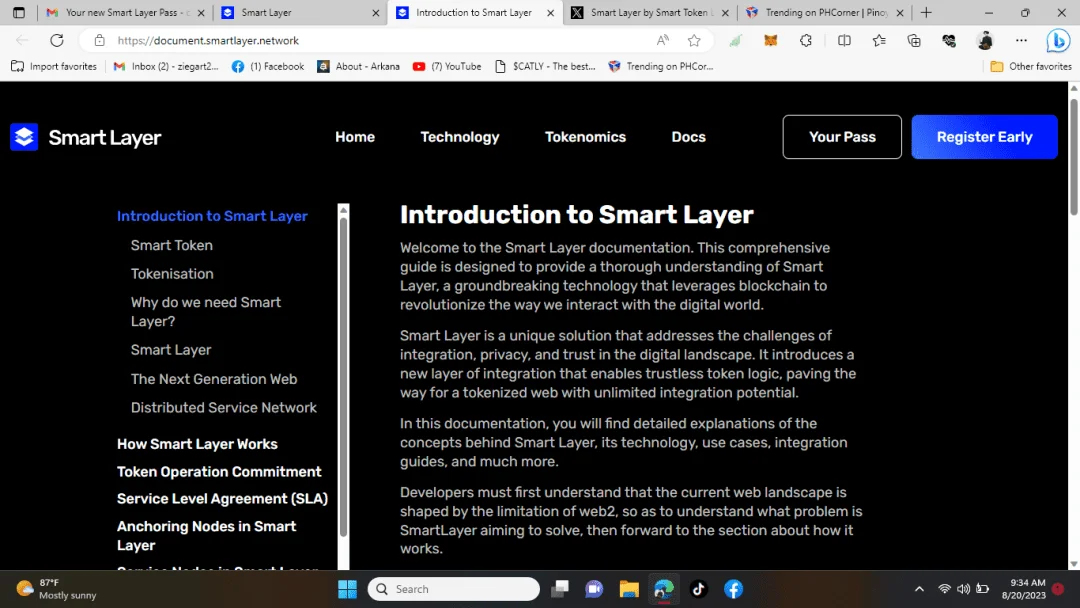The image size is (1080, 608).
Task: Open the YouTube bookmark
Action: (447, 66)
